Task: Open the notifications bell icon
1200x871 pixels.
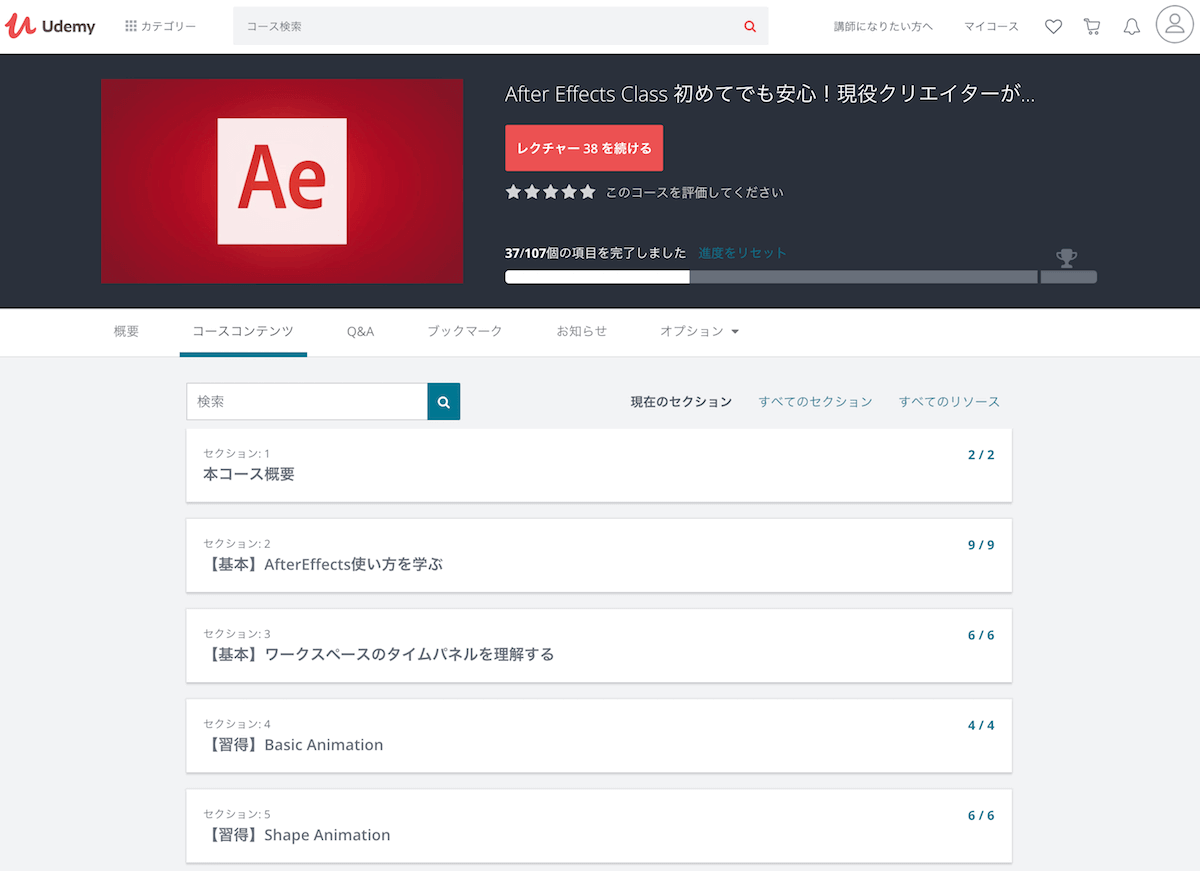Action: point(1131,27)
